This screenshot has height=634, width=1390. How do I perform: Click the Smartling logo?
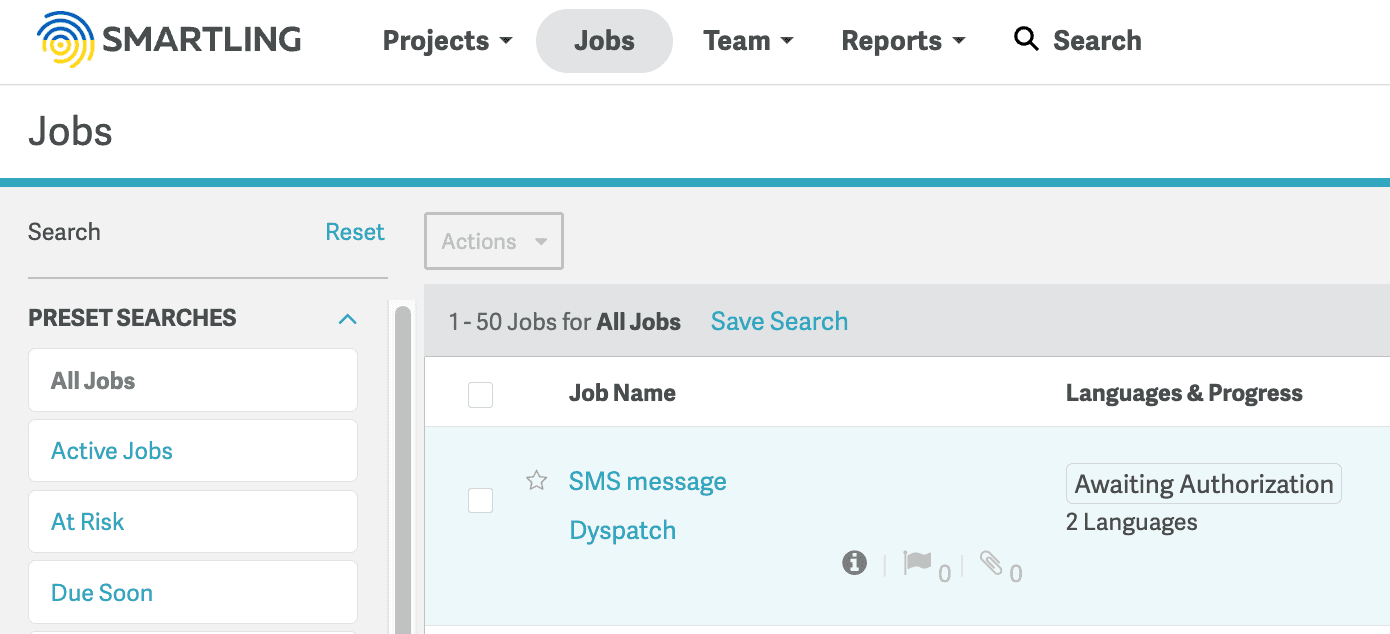(167, 39)
